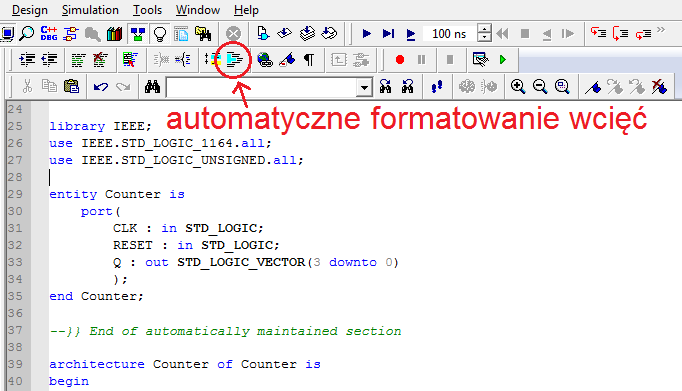Open the Help menu
Screen dimensions: 682x391
point(246,10)
